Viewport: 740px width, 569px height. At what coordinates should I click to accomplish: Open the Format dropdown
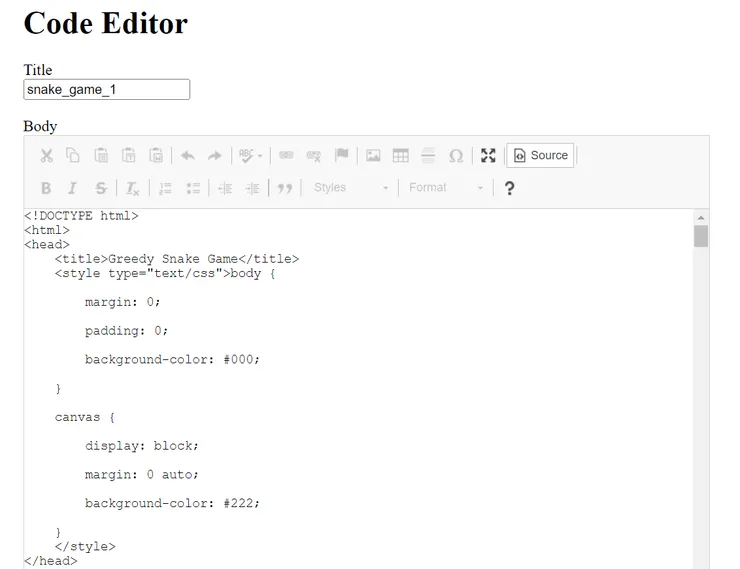coord(446,188)
